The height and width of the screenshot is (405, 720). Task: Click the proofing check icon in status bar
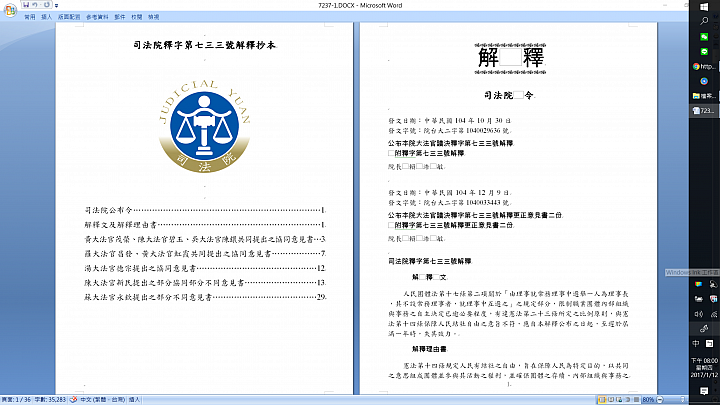pyautogui.click(x=73, y=400)
